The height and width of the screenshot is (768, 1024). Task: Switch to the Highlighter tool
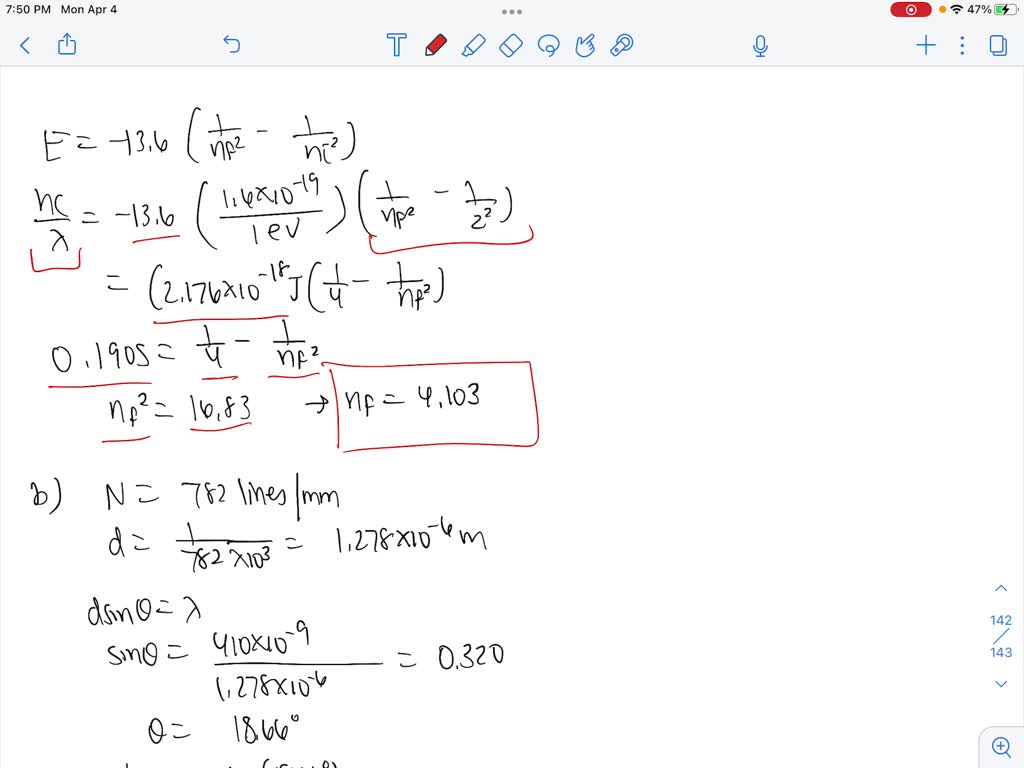point(474,45)
